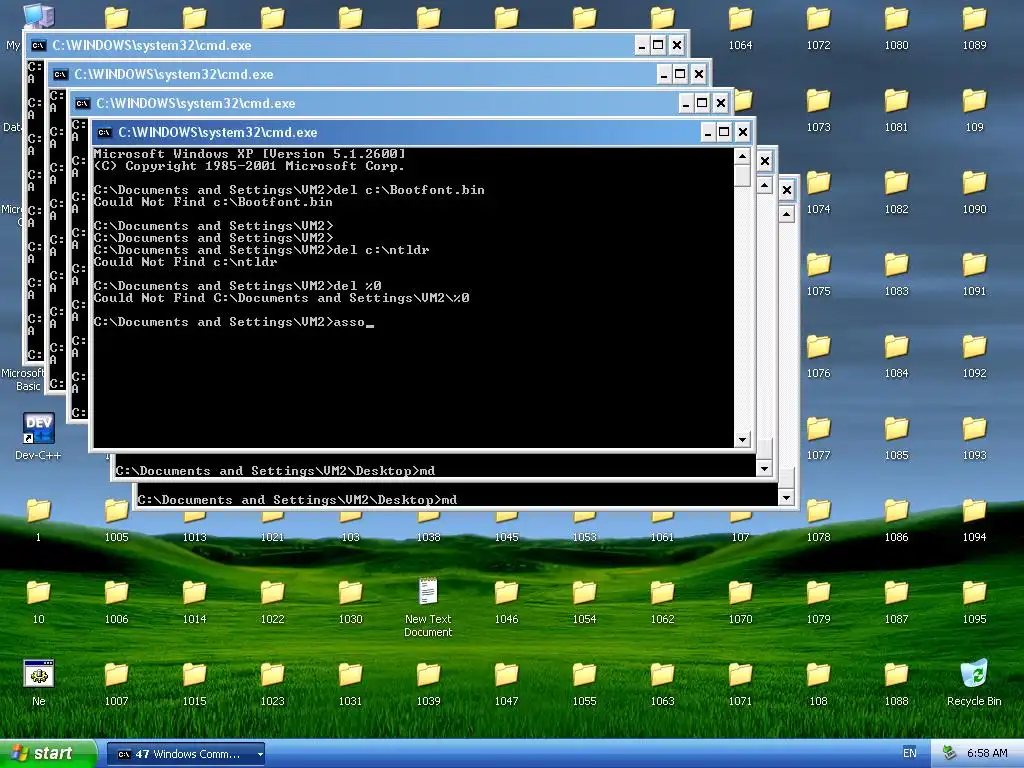Select folder 109 on the desktop
Viewport: 1024px width, 768px height.
point(974,101)
